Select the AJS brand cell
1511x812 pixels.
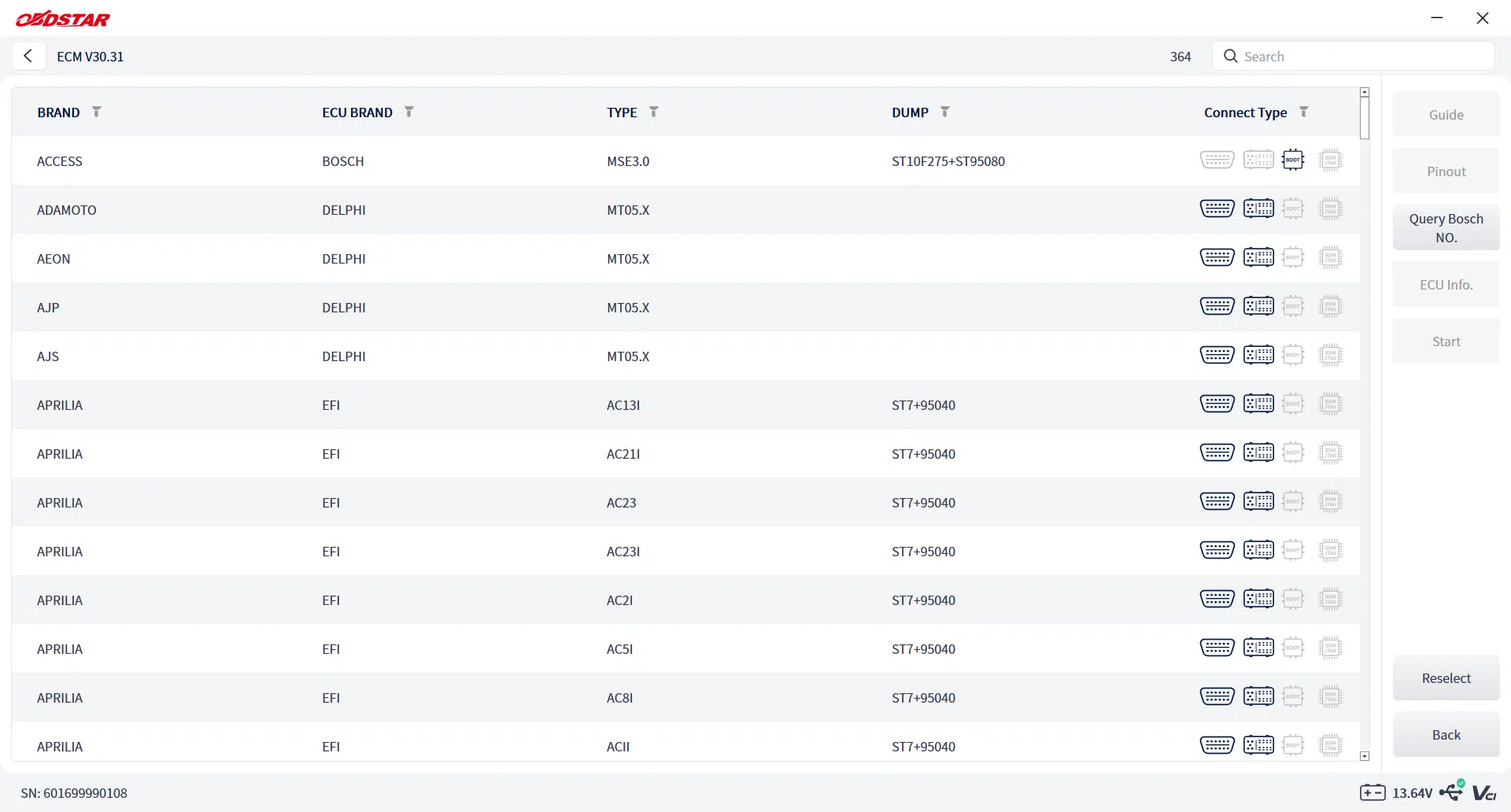(x=48, y=356)
